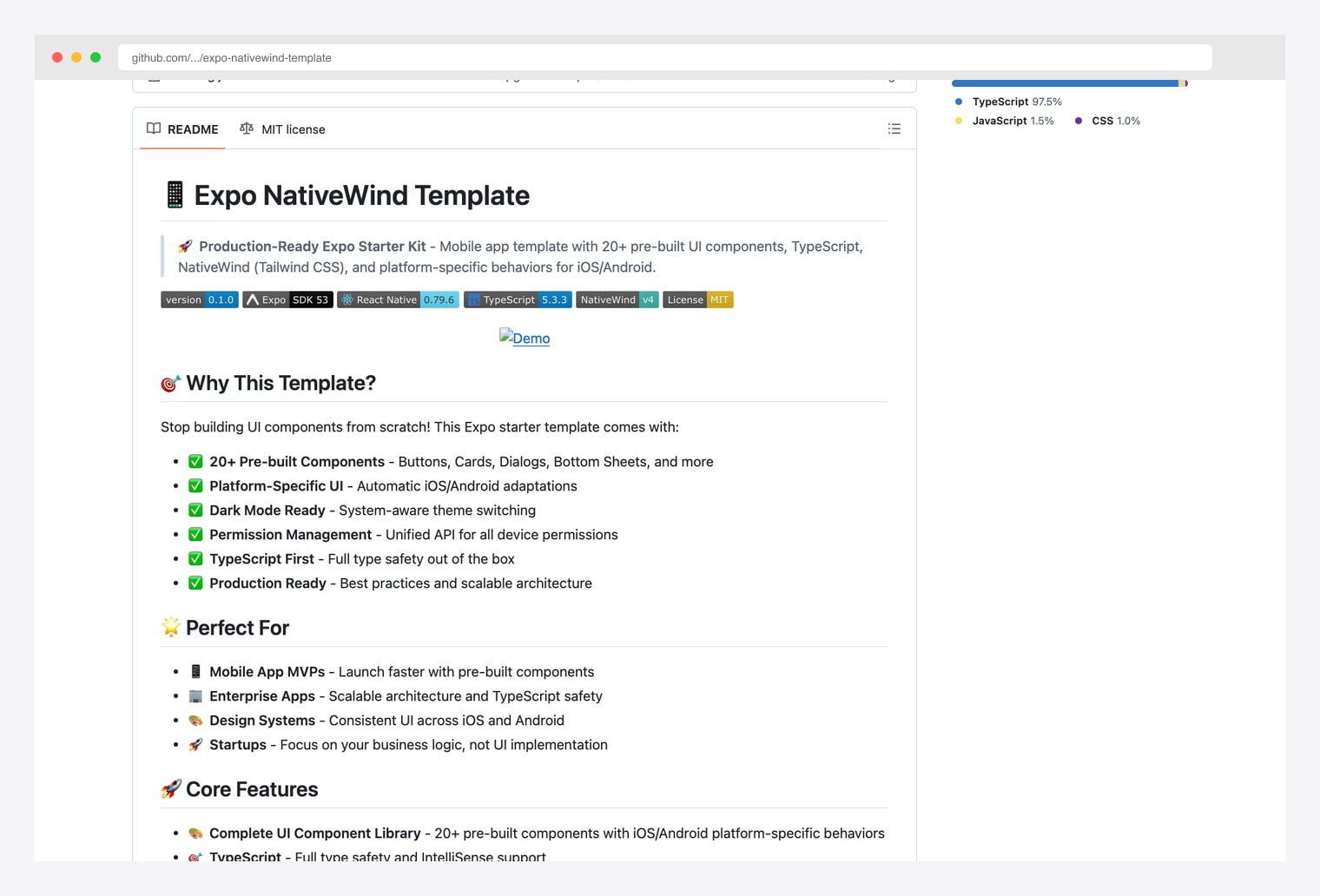1320x896 pixels.
Task: Click phone emoji beside Mobile App MVPs
Action: click(195, 671)
